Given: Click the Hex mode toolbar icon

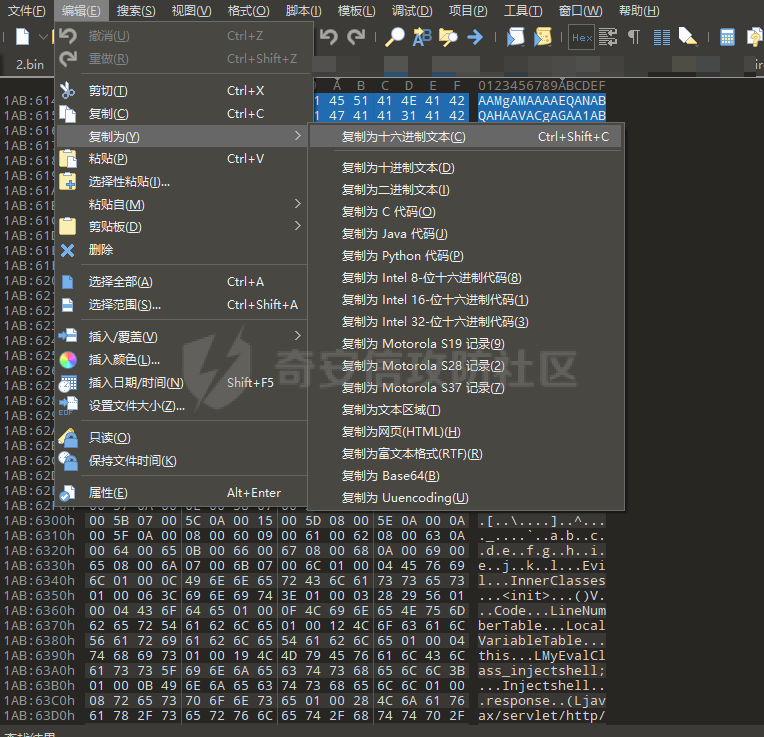Looking at the screenshot, I should [580, 37].
